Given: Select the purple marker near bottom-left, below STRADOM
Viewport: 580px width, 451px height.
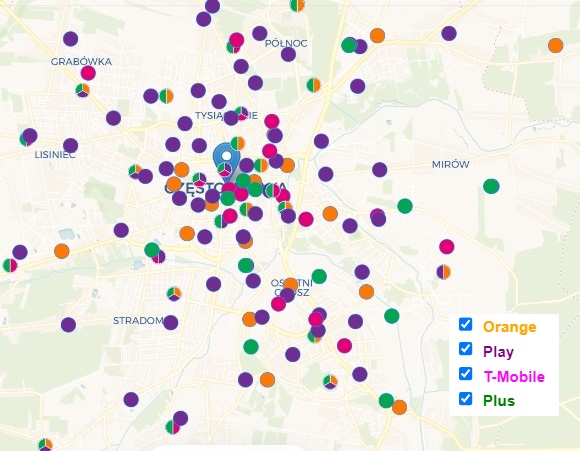Looking at the screenshot, I should pyautogui.click(x=131, y=400).
